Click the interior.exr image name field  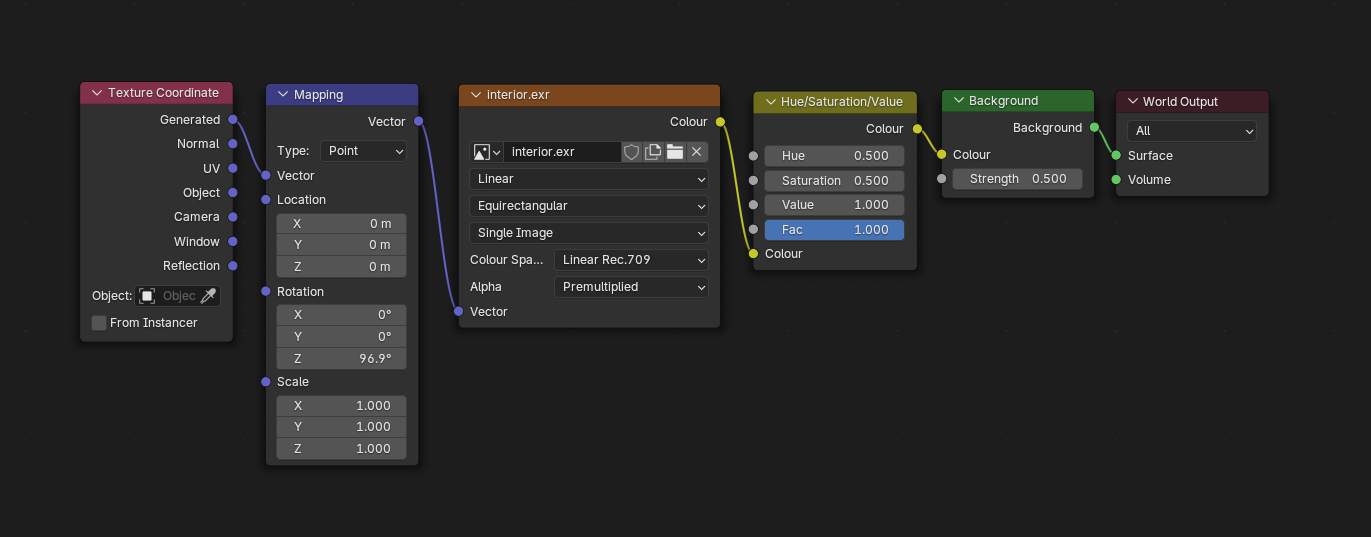coord(560,152)
